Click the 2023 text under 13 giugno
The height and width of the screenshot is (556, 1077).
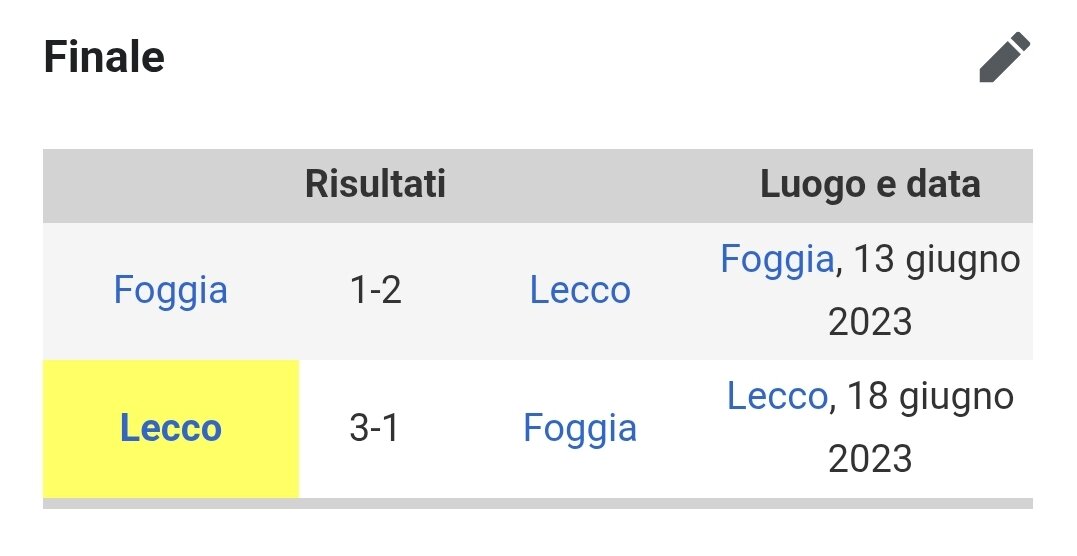(x=870, y=322)
